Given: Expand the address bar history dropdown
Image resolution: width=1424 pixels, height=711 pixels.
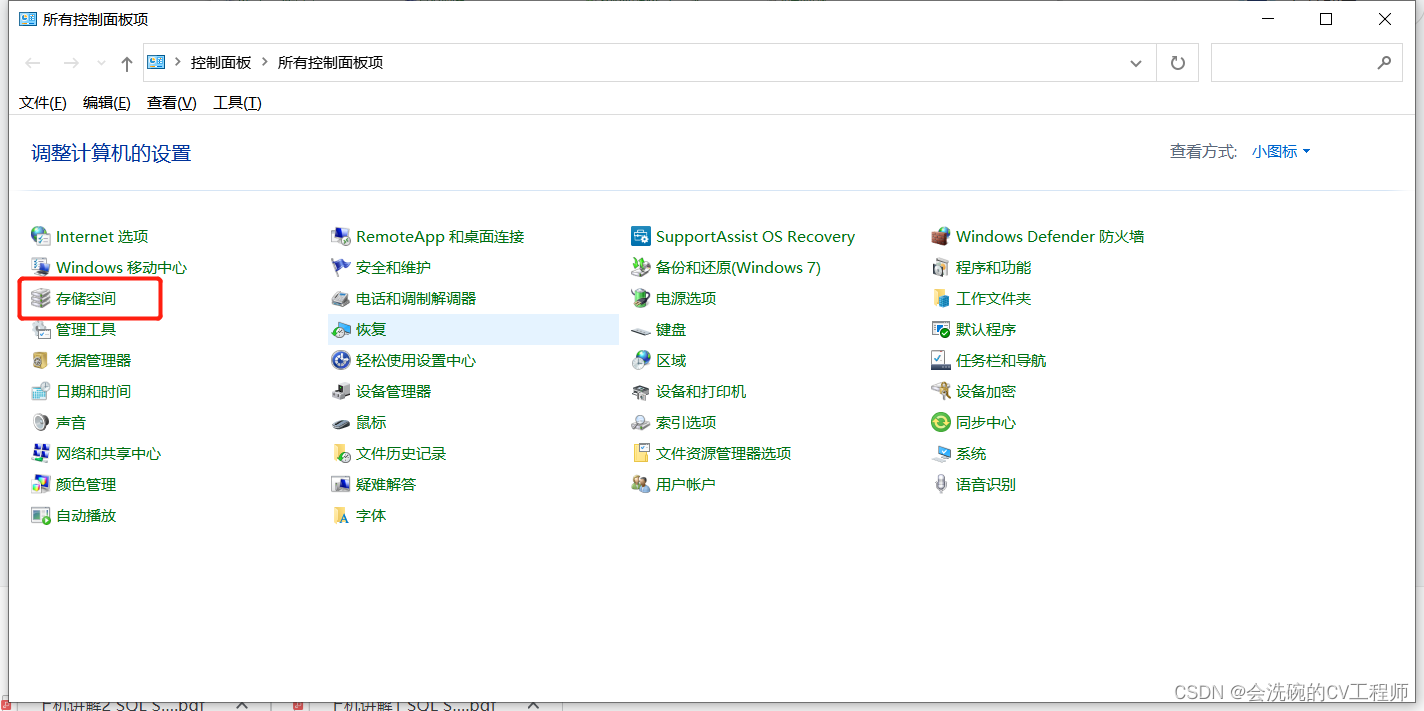Looking at the screenshot, I should [x=1136, y=63].
